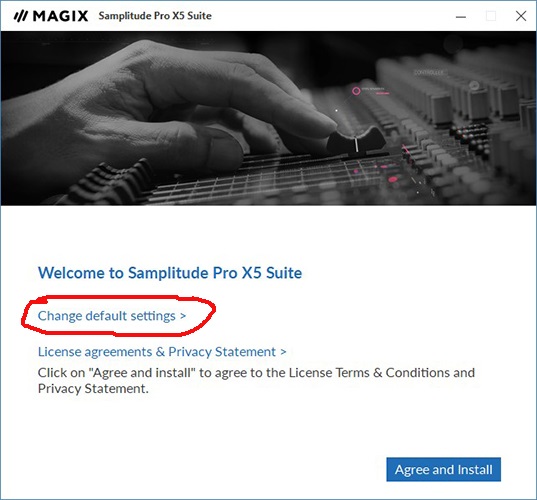The image size is (537, 500).
Task: Select the Samplitude Pro X5 Suite title text
Action: [x=155, y=16]
